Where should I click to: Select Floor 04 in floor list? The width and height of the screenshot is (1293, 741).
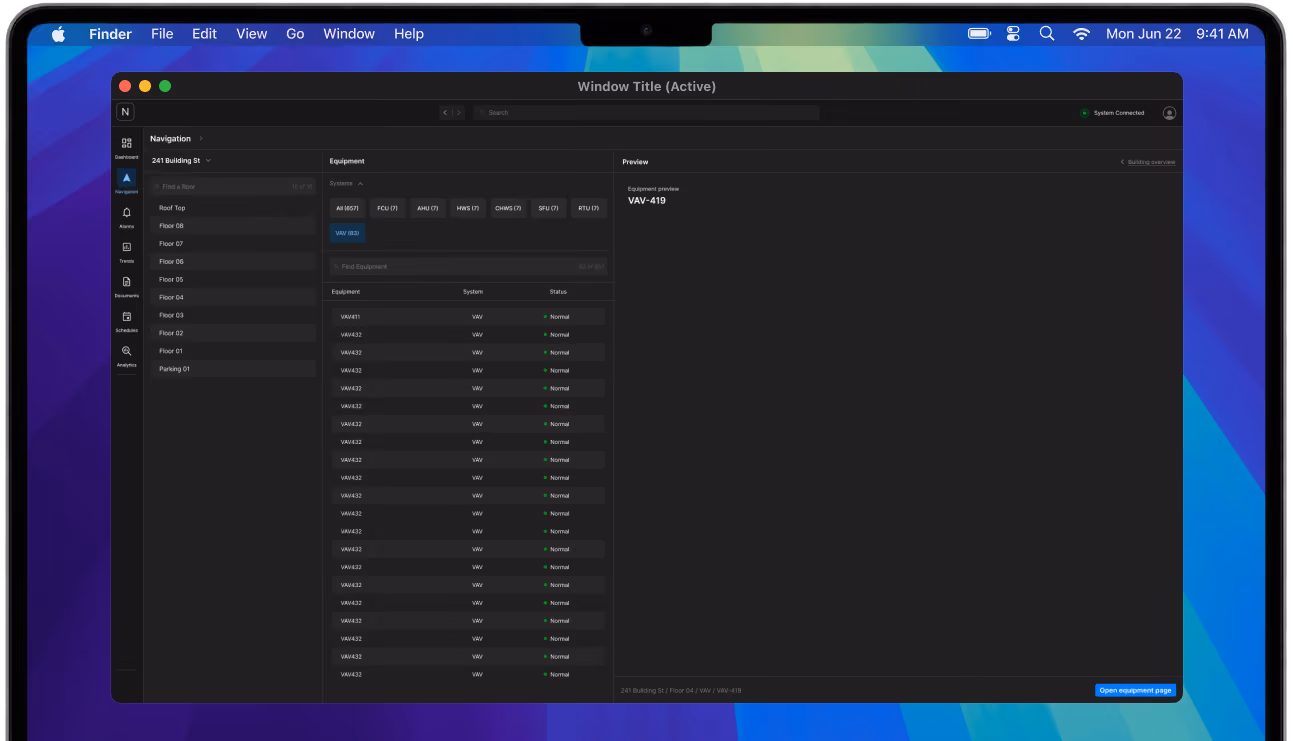[233, 297]
